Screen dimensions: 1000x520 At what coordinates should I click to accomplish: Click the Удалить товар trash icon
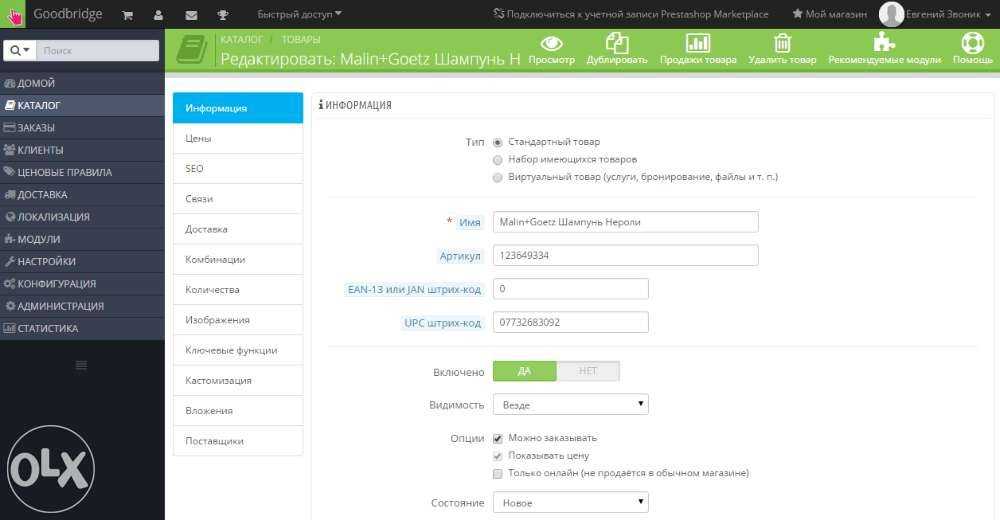click(782, 43)
